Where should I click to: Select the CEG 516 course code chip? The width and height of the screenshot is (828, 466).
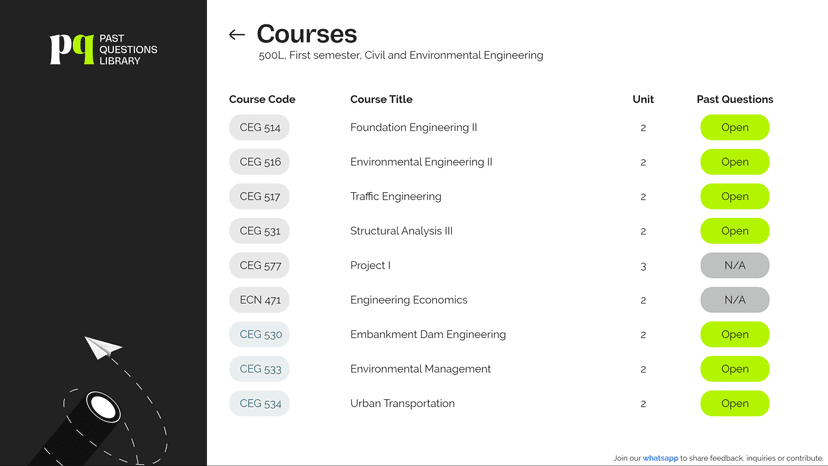point(259,162)
